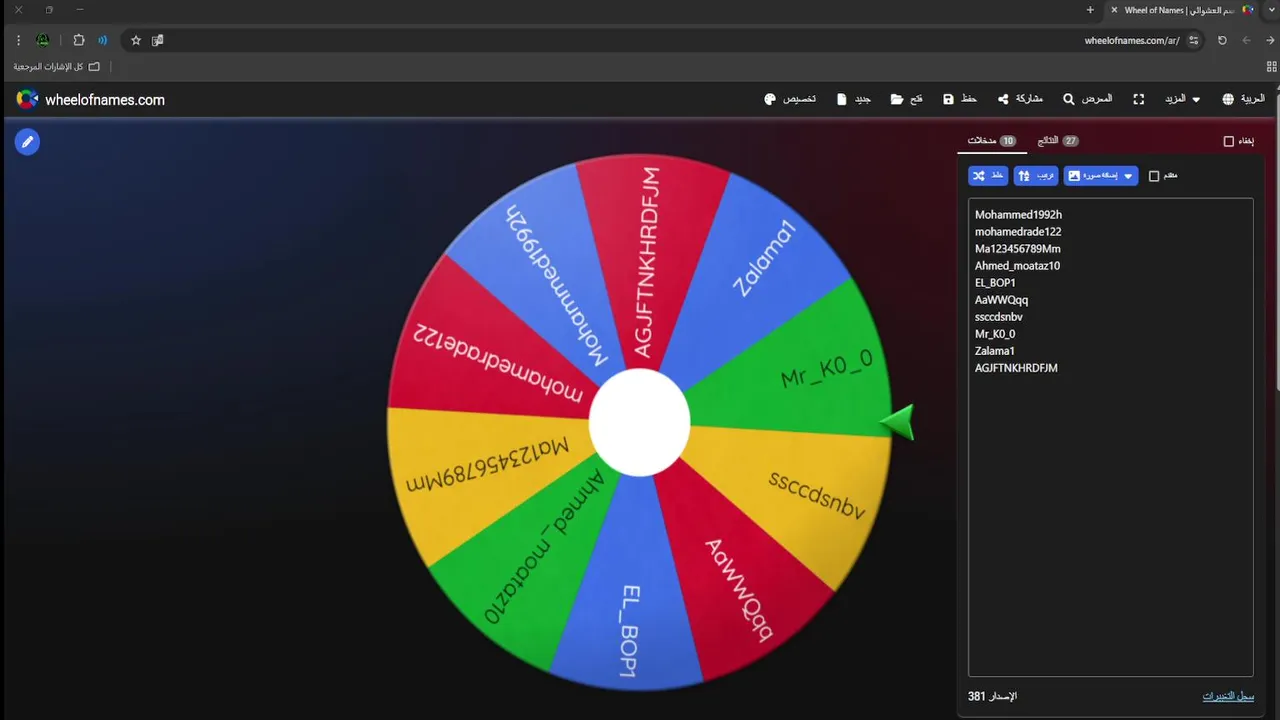Image resolution: width=1280 pixels, height=720 pixels.
Task: Click the browser profile avatar icon
Action: 43,40
